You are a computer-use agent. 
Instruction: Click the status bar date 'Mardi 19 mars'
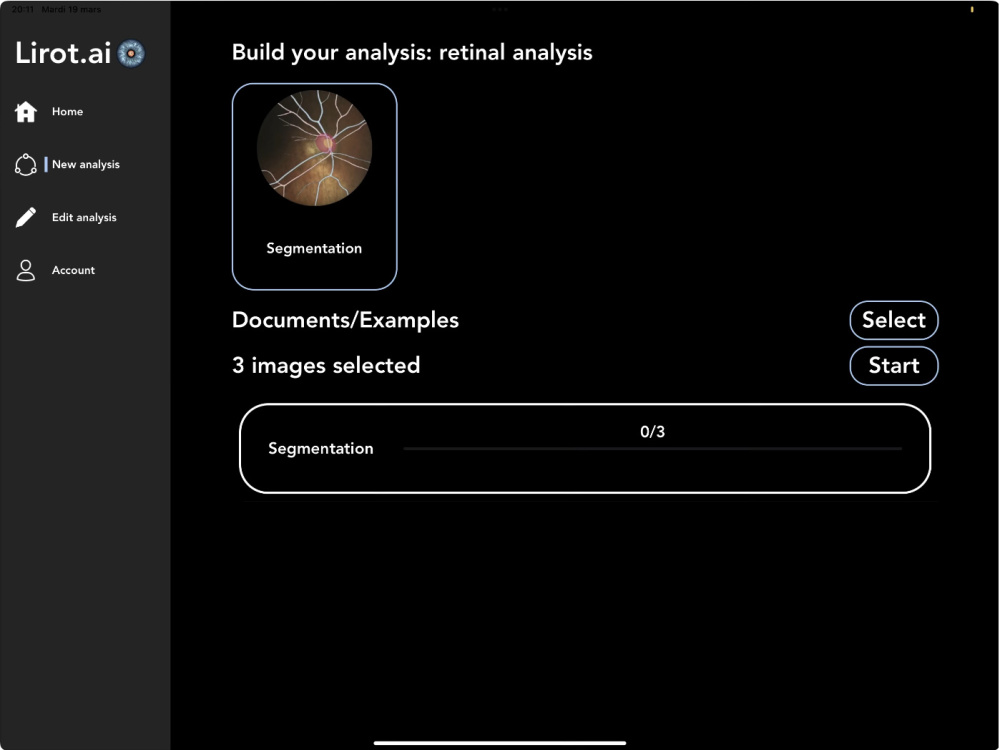tap(71, 10)
